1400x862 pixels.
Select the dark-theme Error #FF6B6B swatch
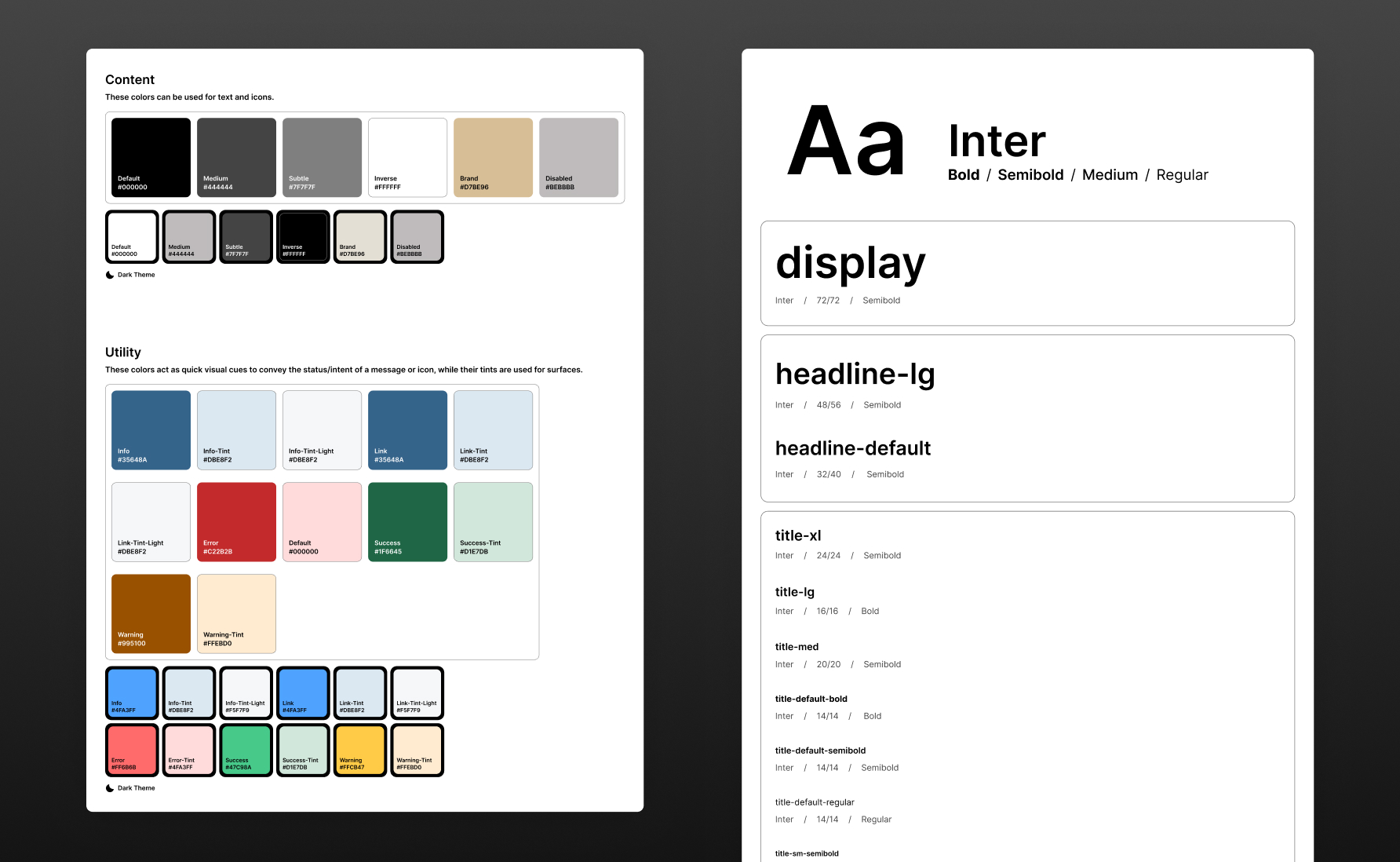pyautogui.click(x=132, y=751)
